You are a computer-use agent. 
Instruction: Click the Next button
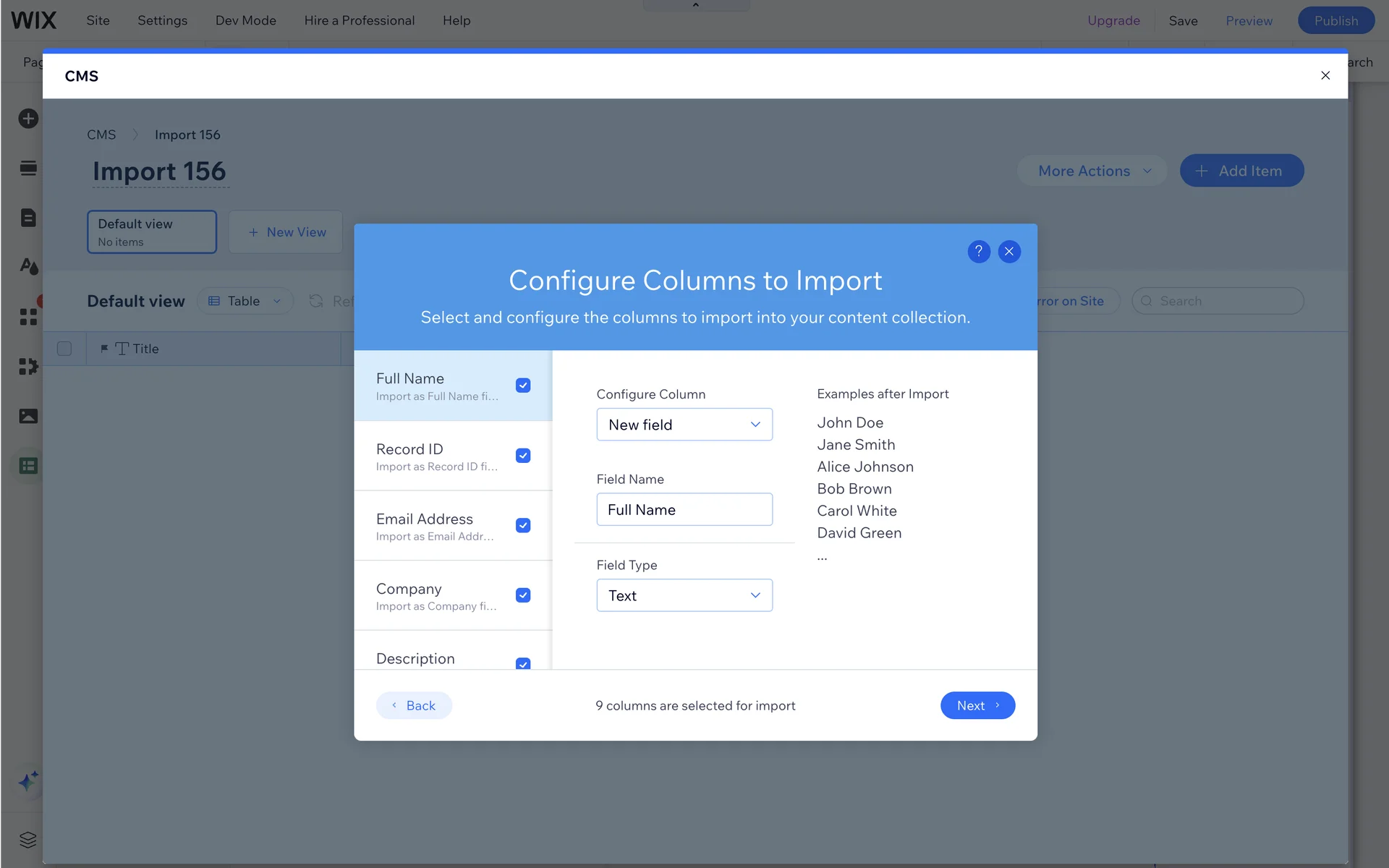[977, 705]
